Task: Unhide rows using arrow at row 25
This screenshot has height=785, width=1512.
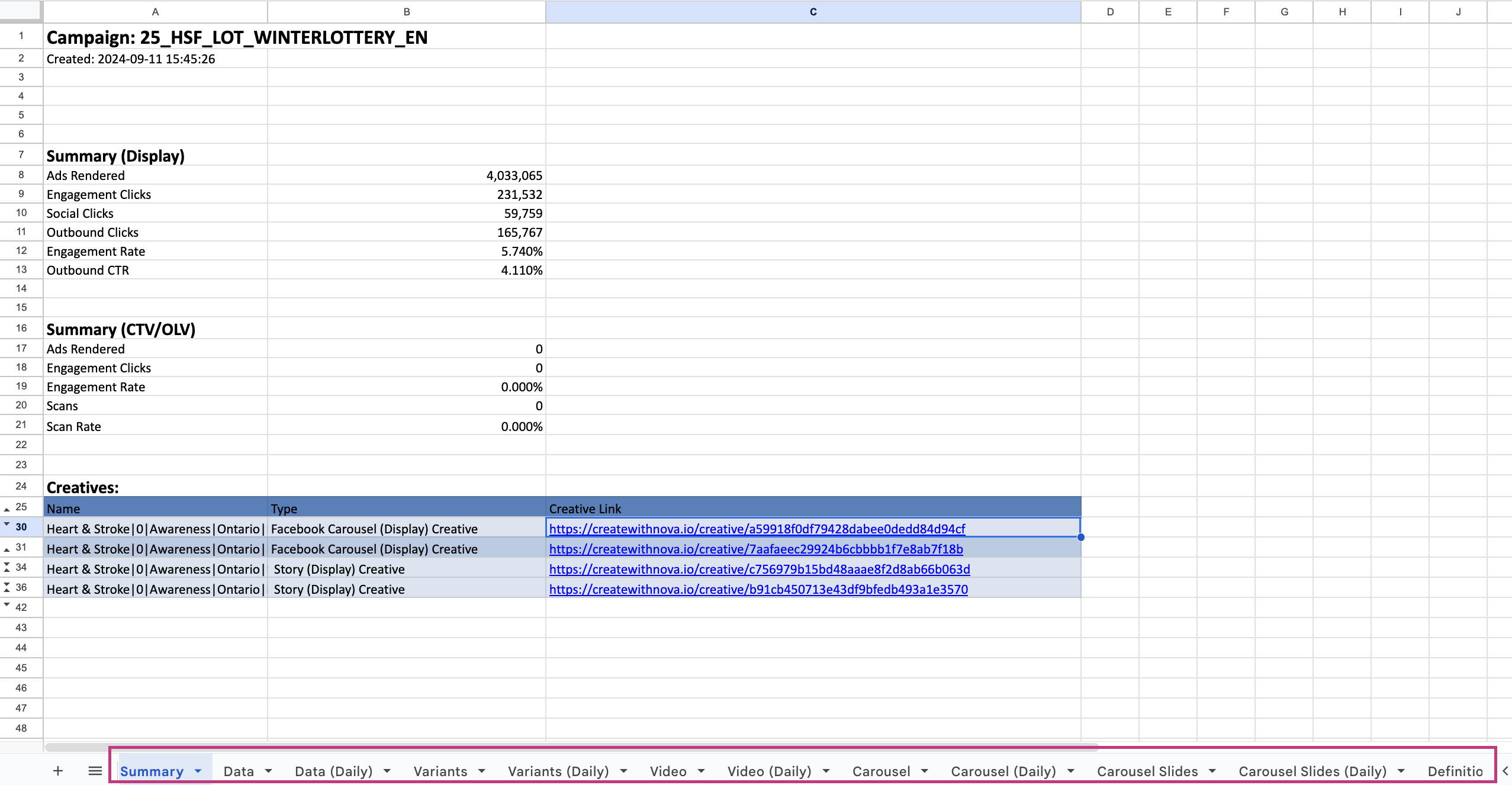Action: tap(7, 509)
